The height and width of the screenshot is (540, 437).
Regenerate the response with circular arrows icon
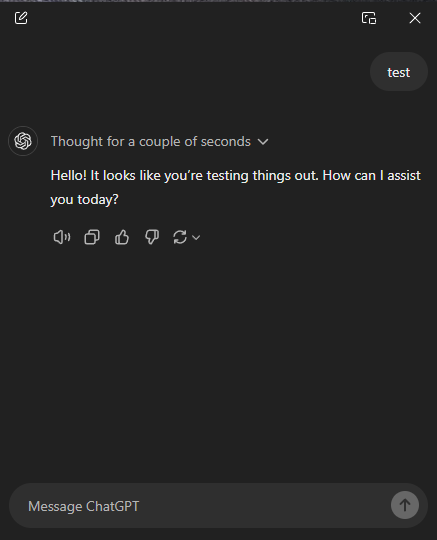180,237
